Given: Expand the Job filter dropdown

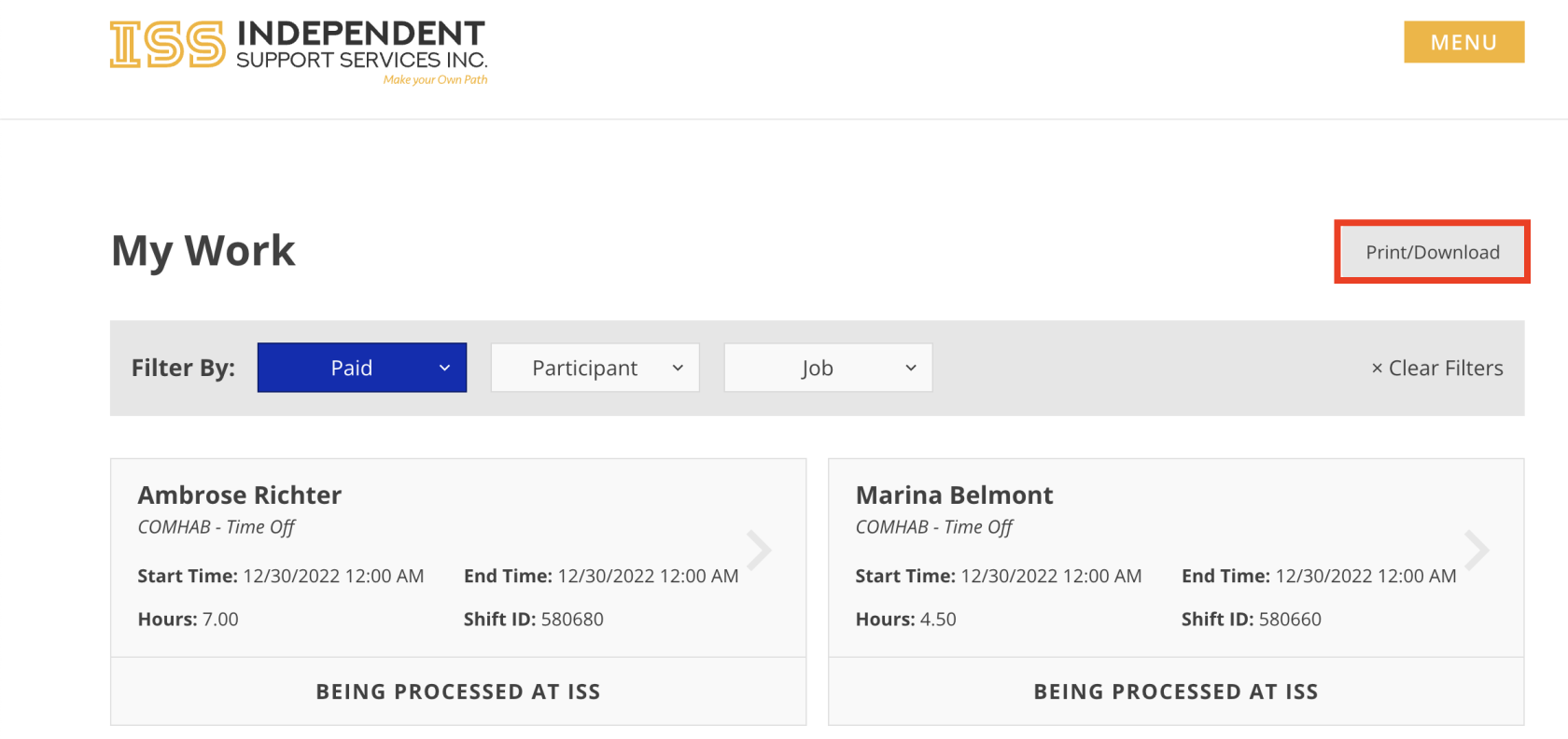Looking at the screenshot, I should (829, 368).
